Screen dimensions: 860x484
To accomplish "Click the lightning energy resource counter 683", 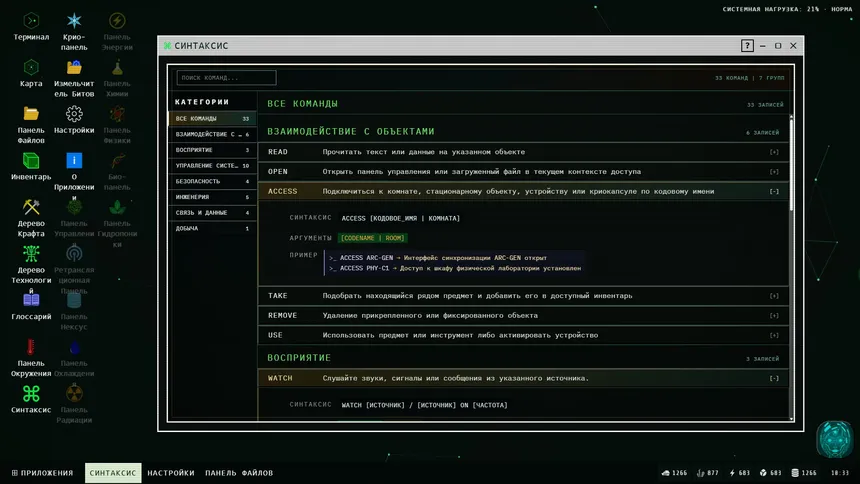I will 739,473.
